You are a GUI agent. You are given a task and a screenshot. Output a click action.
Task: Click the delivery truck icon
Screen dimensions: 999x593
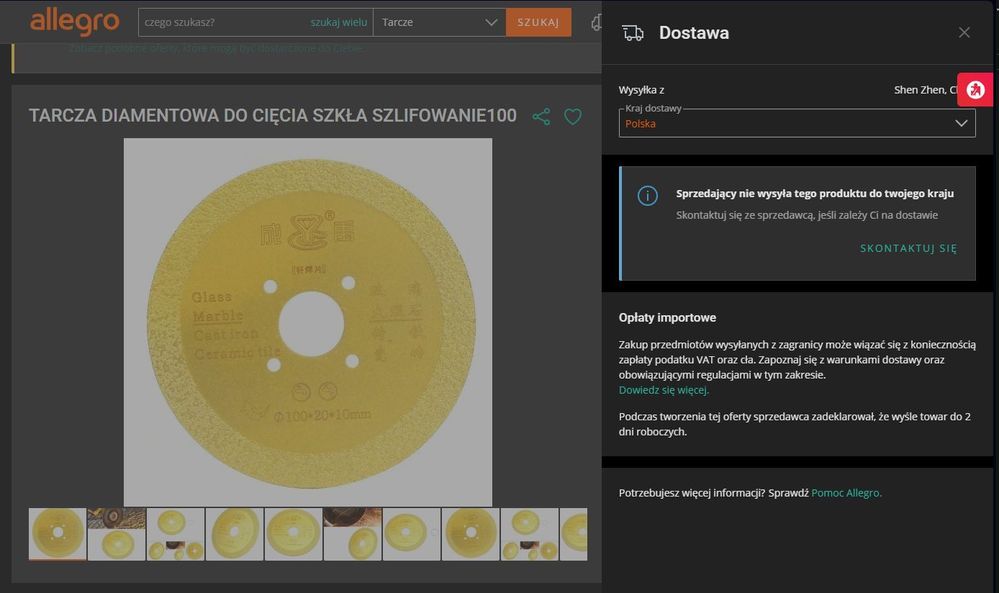point(633,33)
